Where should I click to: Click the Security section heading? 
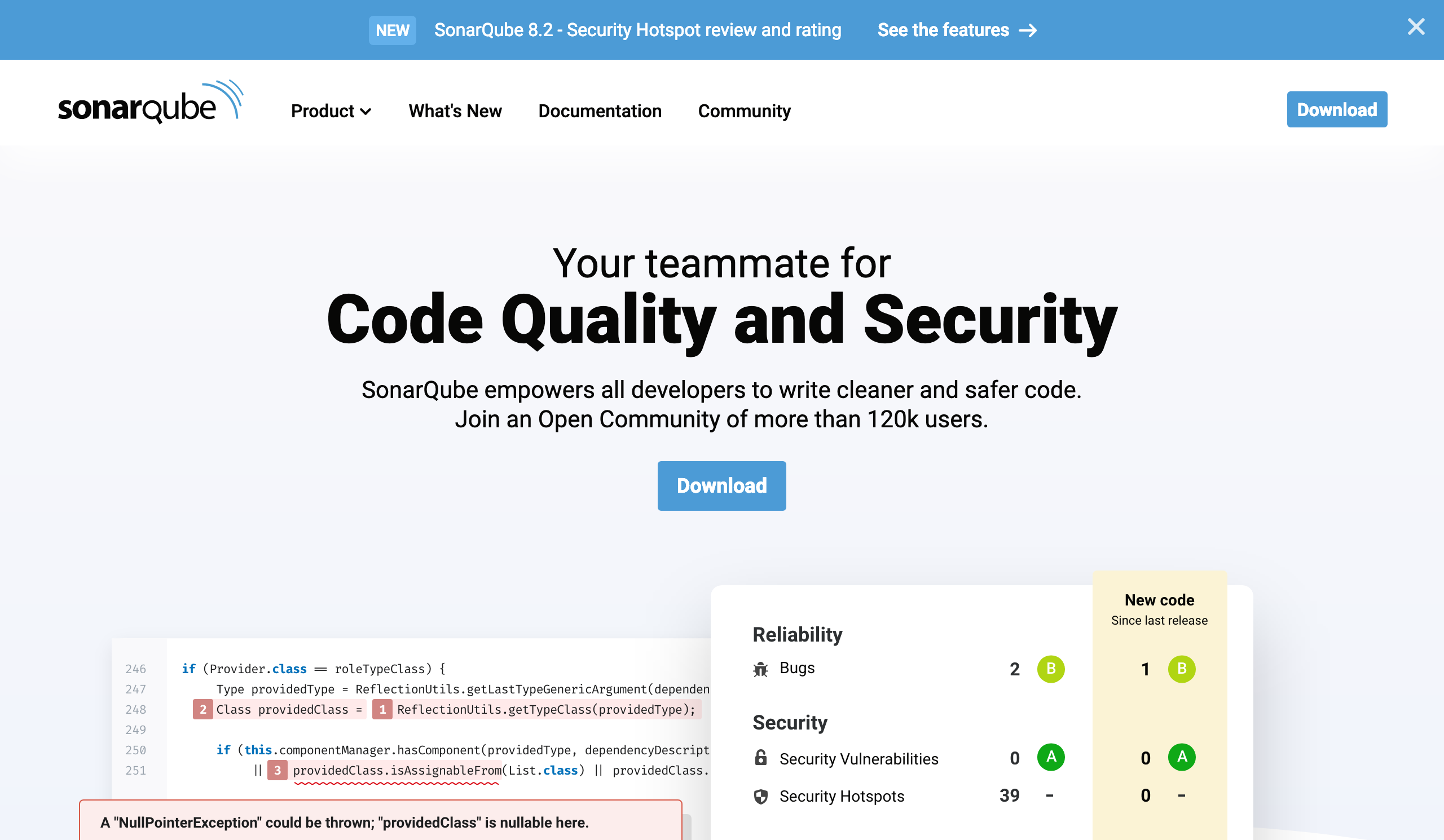790,723
